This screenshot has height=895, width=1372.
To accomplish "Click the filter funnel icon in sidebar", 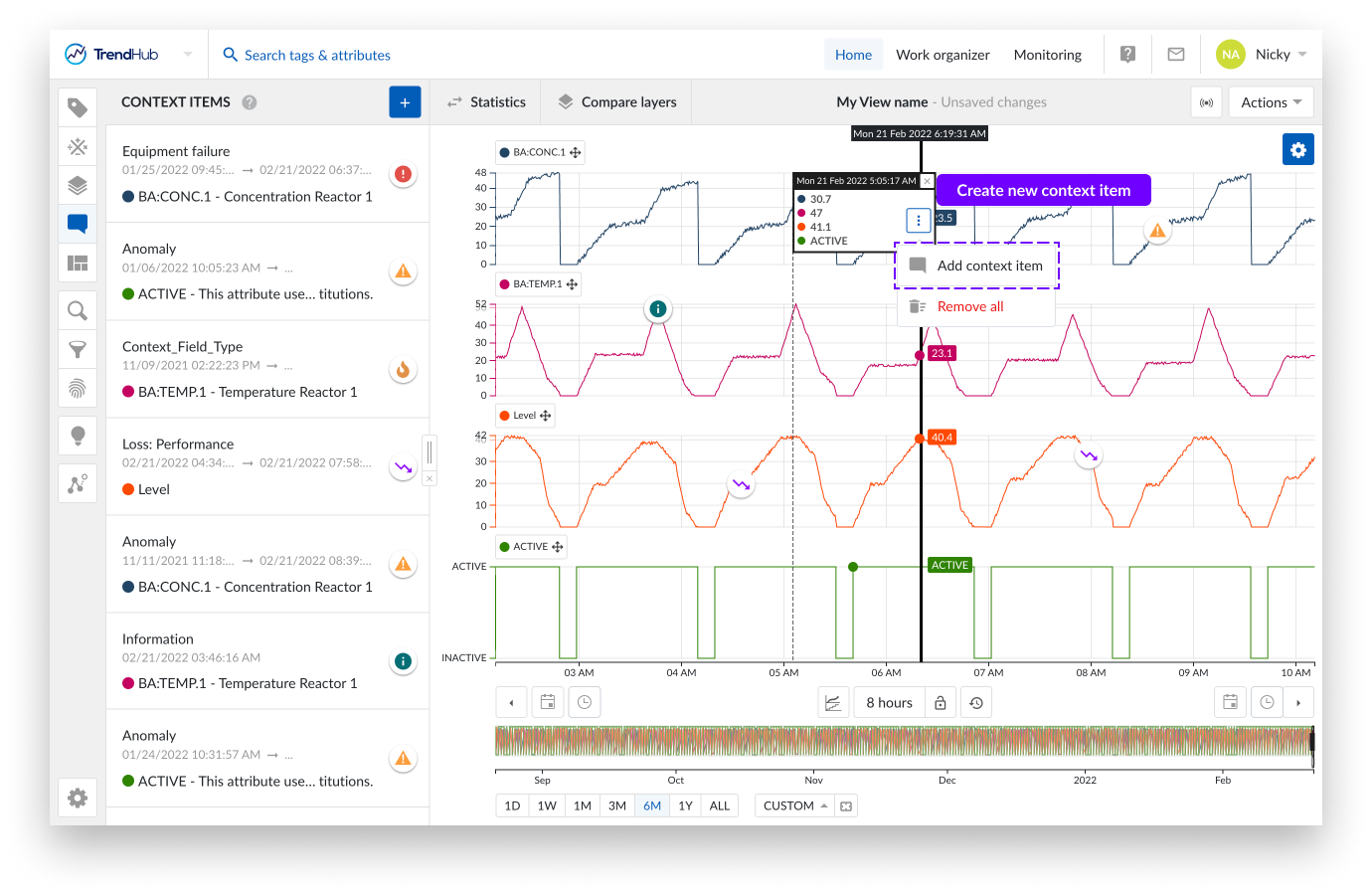I will 78,349.
